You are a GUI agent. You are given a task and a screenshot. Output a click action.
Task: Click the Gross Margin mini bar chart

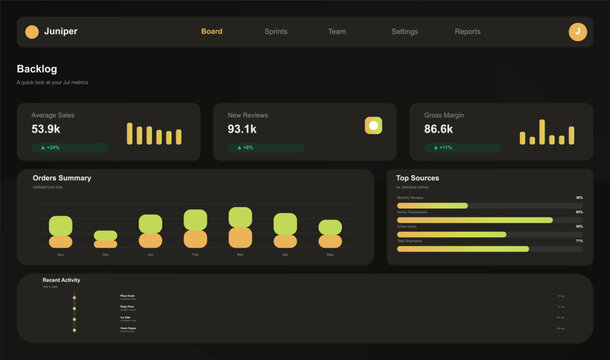547,132
